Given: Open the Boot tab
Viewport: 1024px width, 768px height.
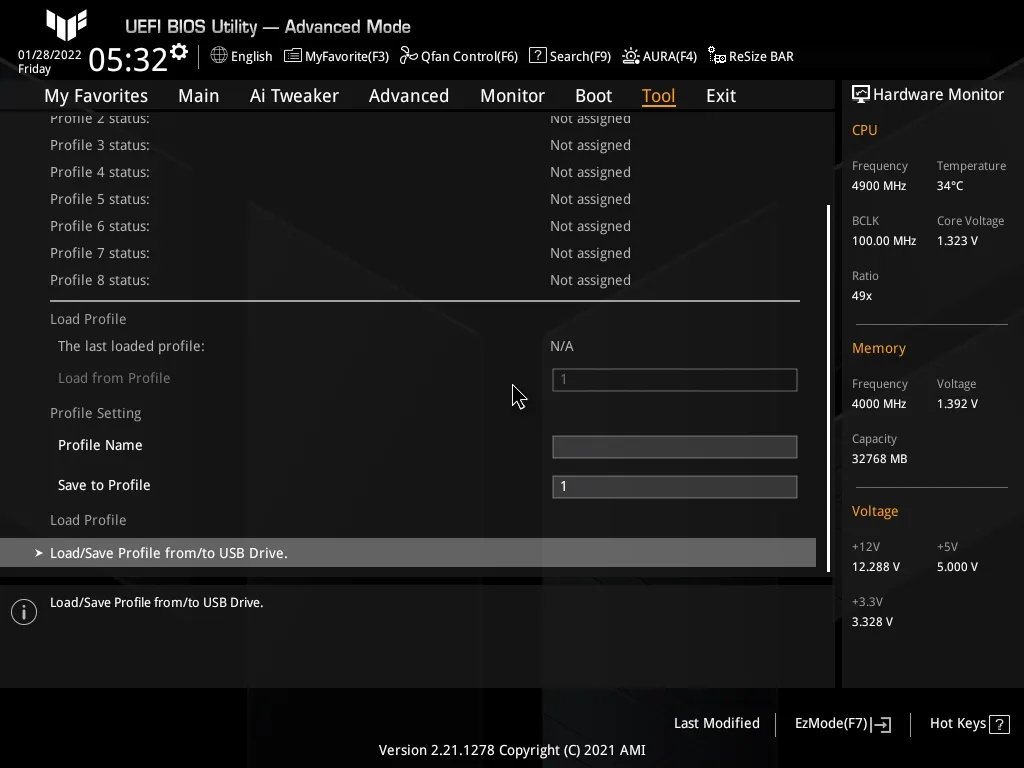Looking at the screenshot, I should [593, 96].
